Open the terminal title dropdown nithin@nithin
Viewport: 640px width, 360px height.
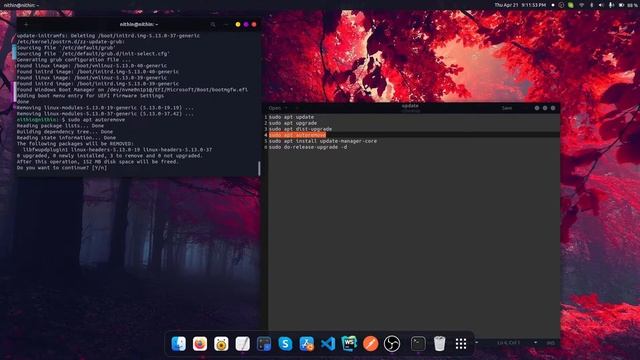tap(139, 24)
